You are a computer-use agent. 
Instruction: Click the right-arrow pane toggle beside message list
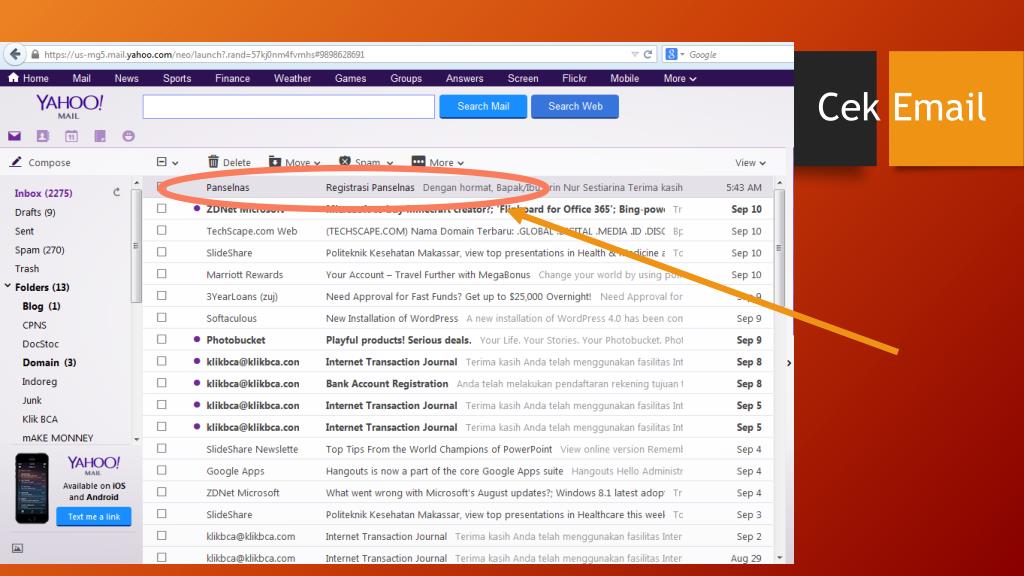click(789, 363)
